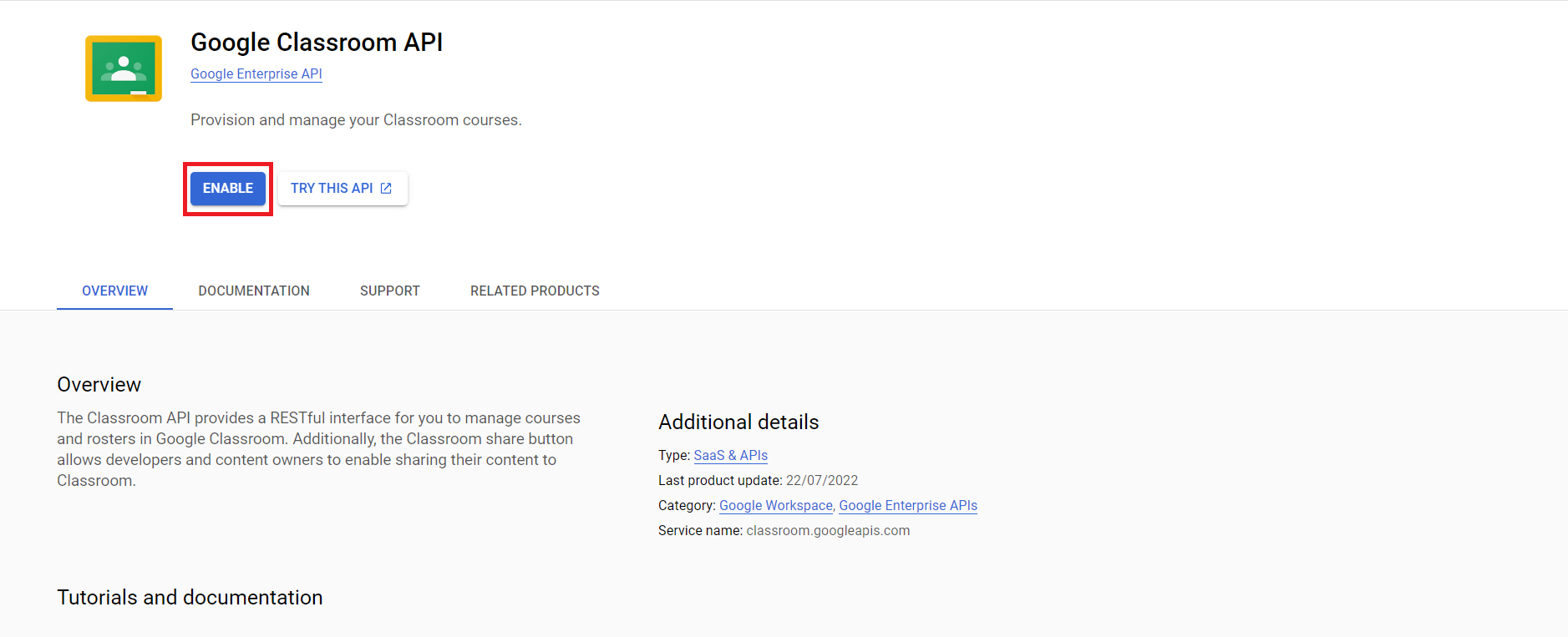The width and height of the screenshot is (1568, 637).
Task: Go to the RELATED PRODUCTS tab
Action: click(535, 291)
